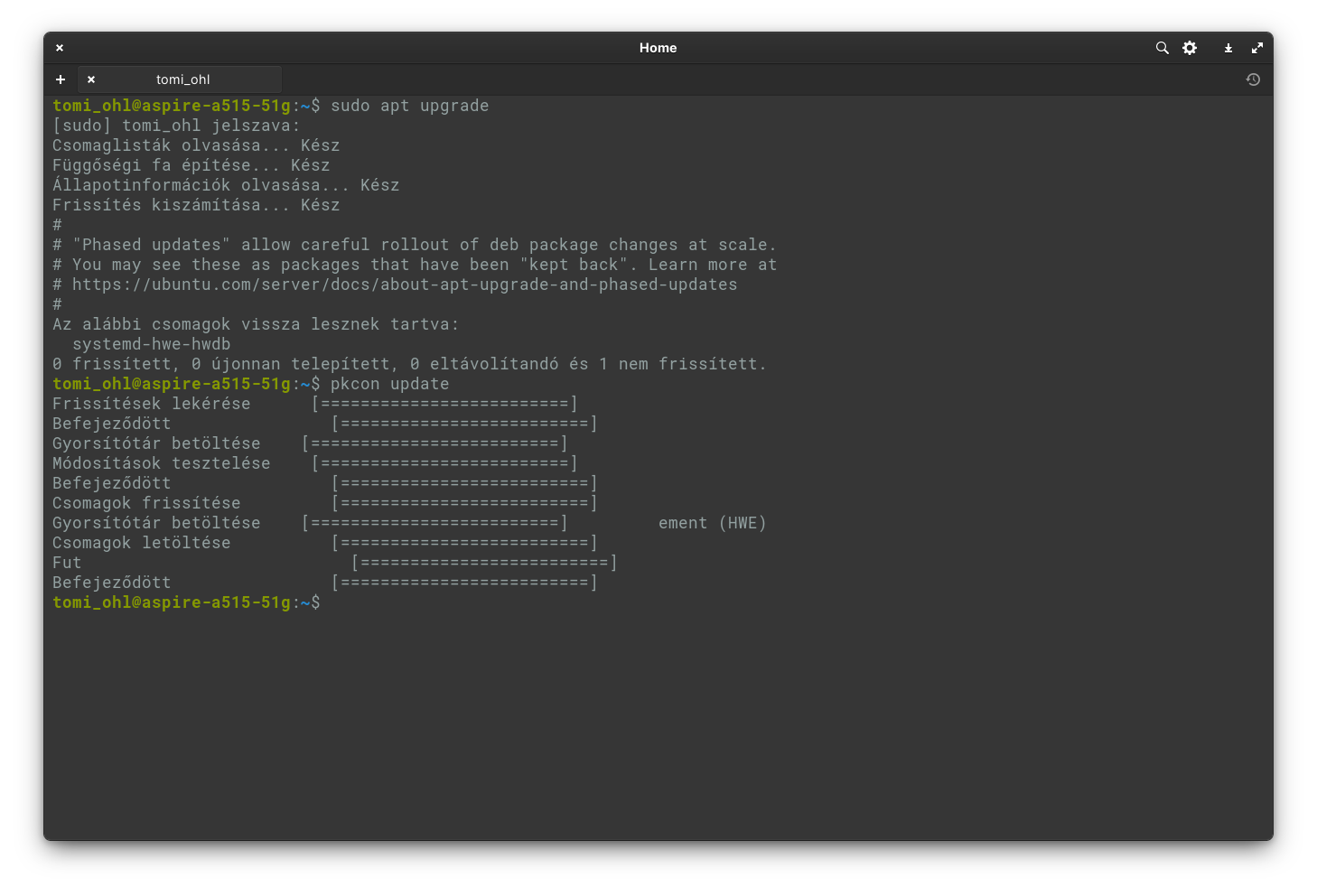Click the '"Phased updates" allow careful rollout' line

[x=415, y=245]
